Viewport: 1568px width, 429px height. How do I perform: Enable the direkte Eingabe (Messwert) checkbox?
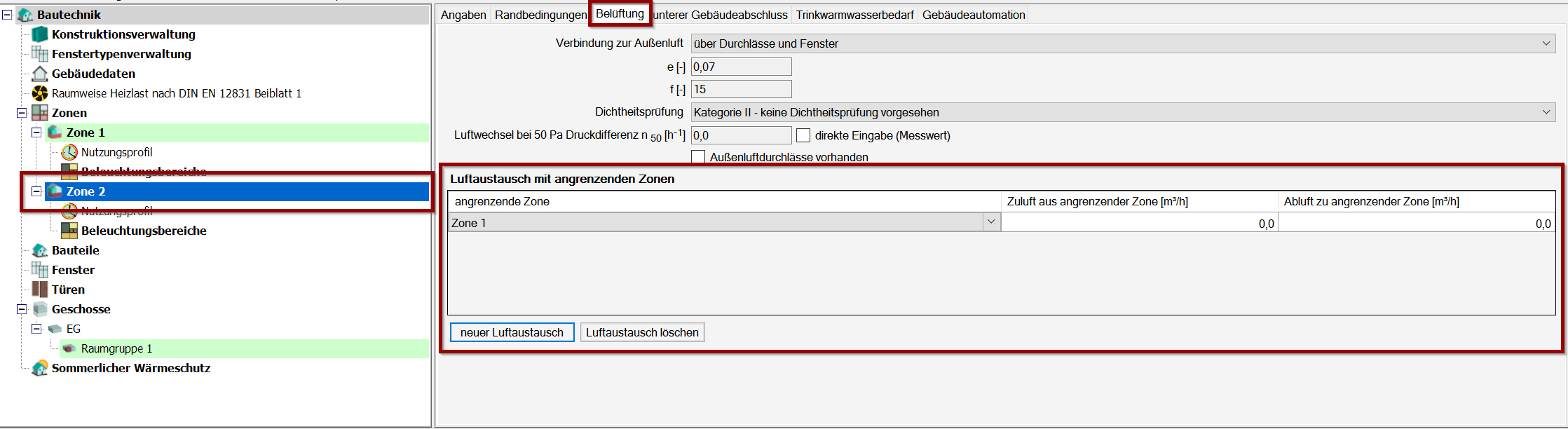803,135
